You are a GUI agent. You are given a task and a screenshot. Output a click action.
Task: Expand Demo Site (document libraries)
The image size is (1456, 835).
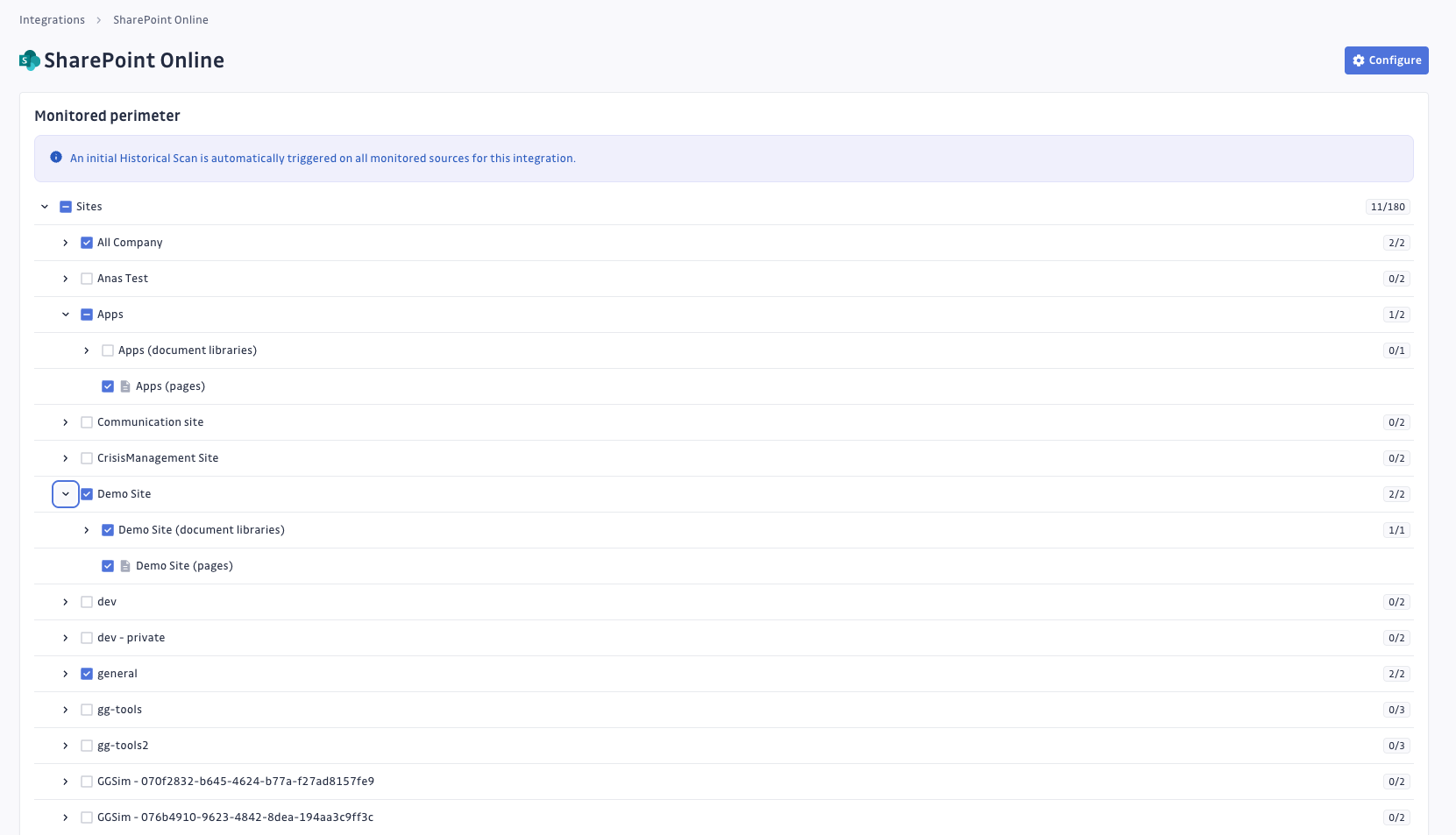(x=87, y=530)
